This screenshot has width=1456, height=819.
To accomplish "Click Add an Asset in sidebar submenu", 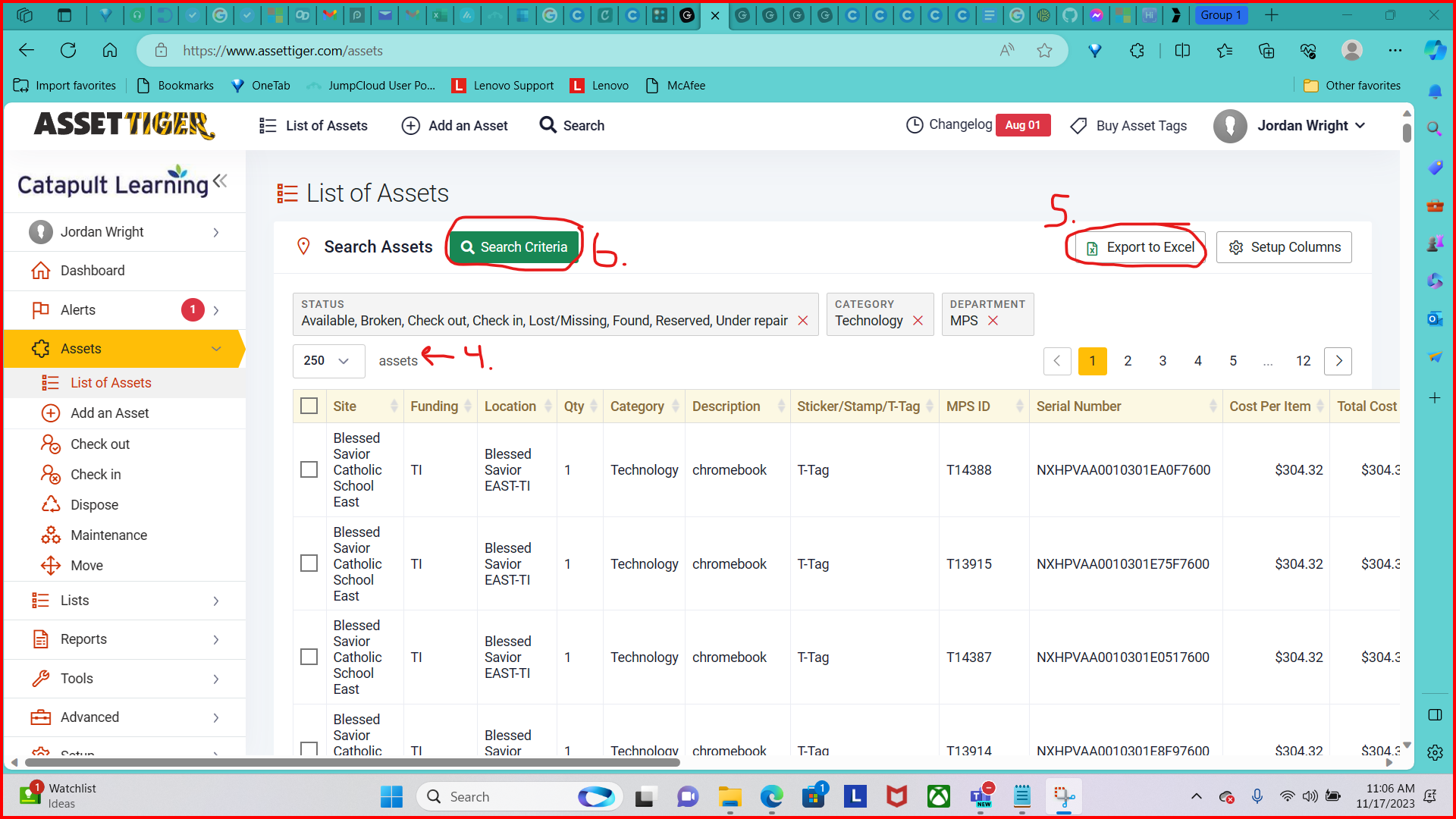I will tap(109, 413).
